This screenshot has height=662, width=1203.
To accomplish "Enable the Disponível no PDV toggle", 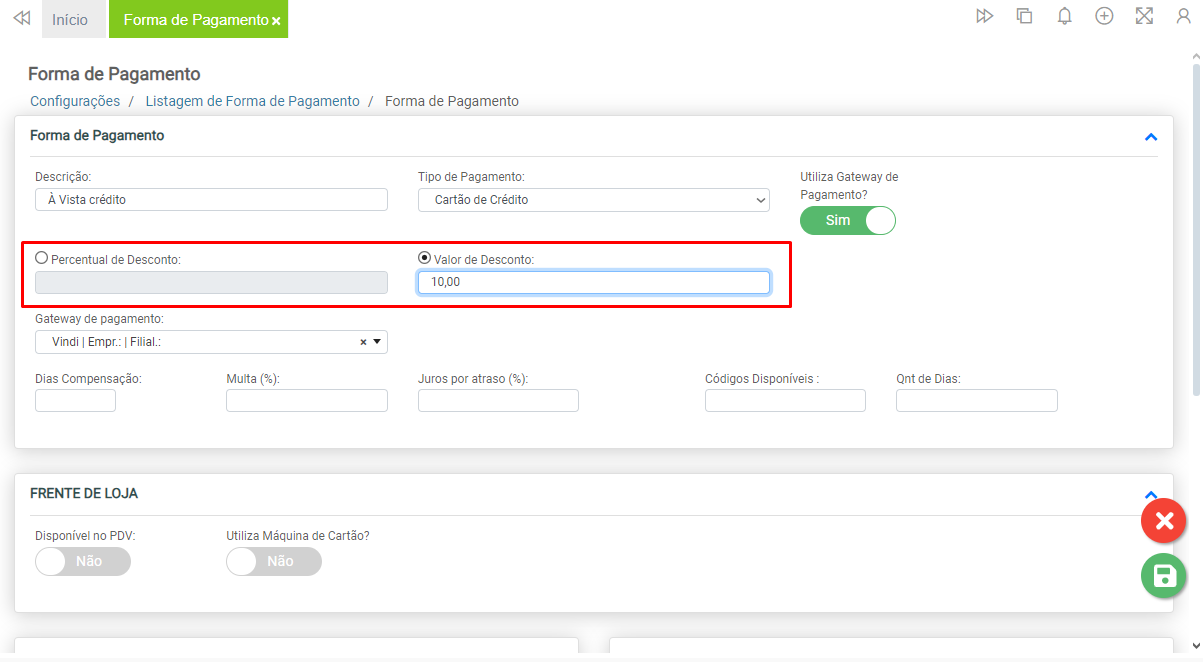I will click(82, 562).
